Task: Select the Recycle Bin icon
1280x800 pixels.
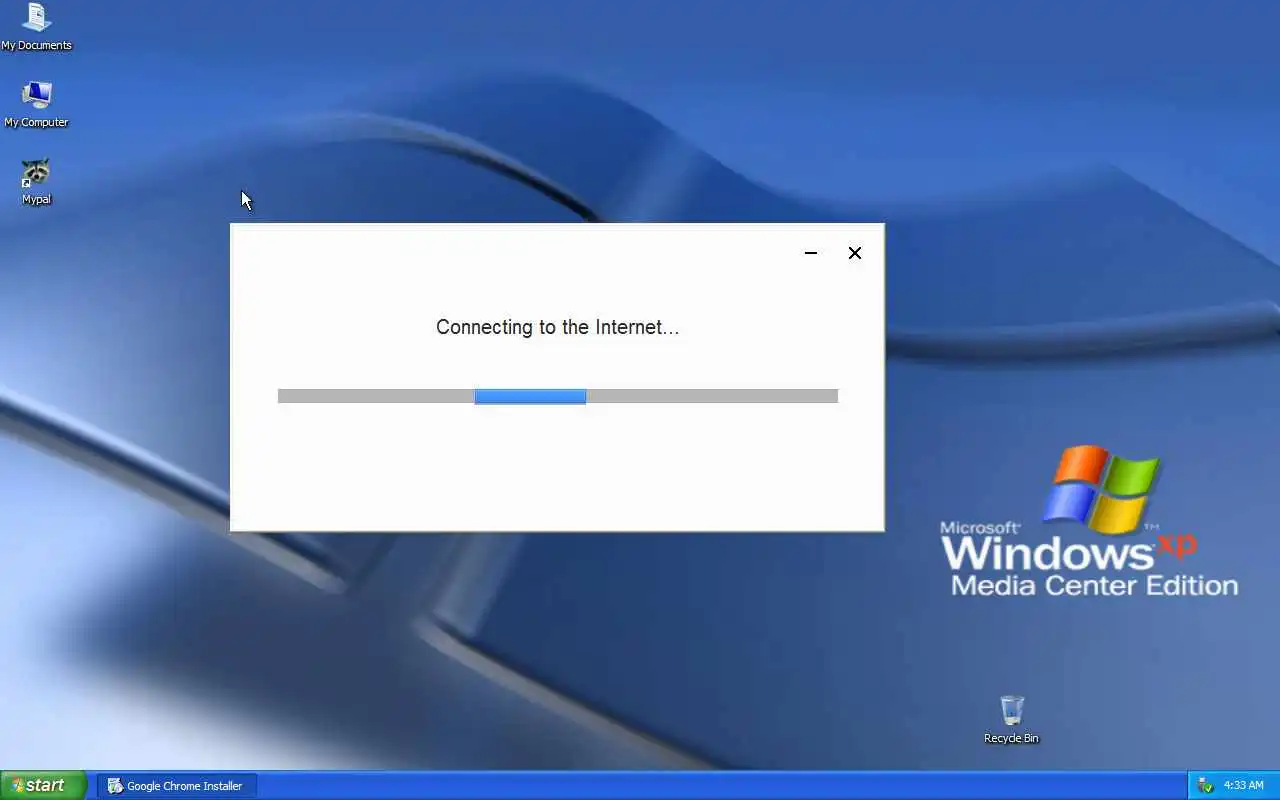Action: click(1011, 720)
